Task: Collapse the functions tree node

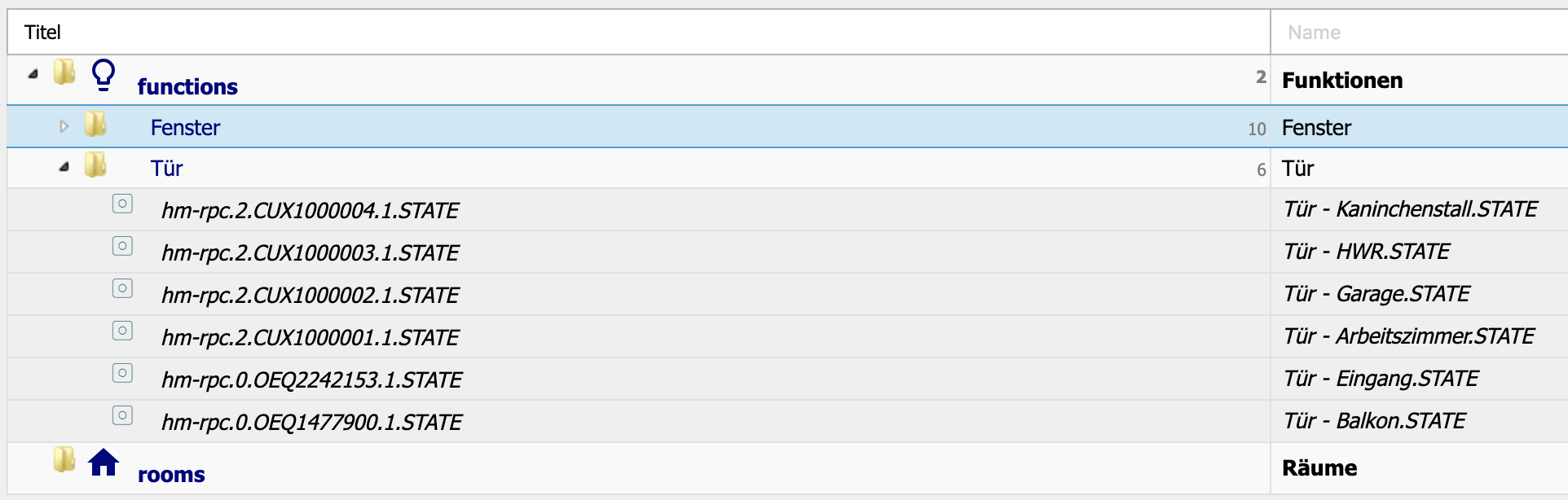Action: point(33,74)
